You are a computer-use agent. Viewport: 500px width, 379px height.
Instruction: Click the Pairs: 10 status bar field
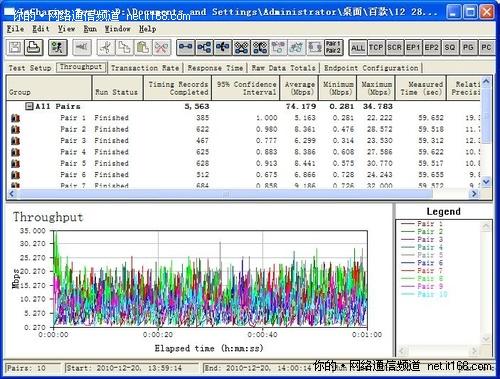coord(33,368)
